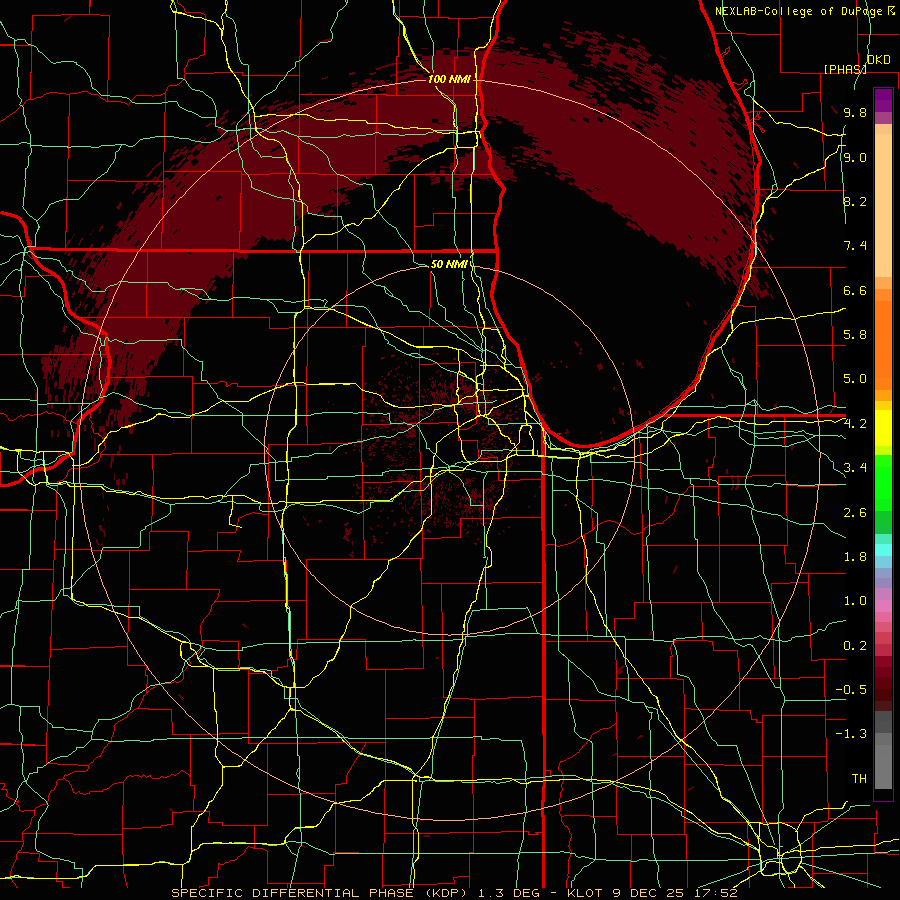Click the 0.2 scale value
This screenshot has width=900, height=900.
click(x=855, y=646)
